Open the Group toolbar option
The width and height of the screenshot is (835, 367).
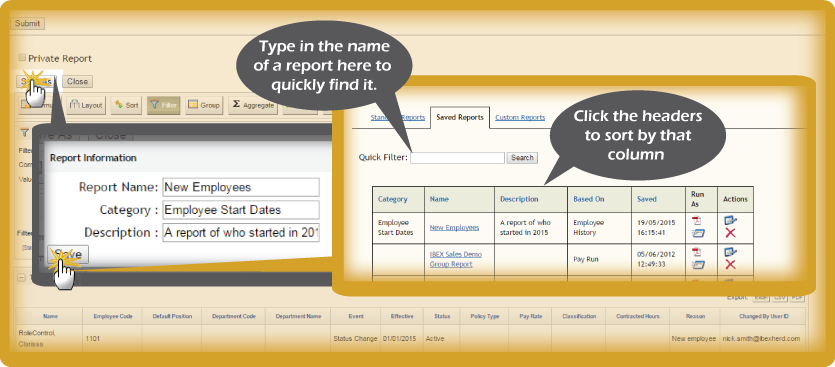point(204,105)
